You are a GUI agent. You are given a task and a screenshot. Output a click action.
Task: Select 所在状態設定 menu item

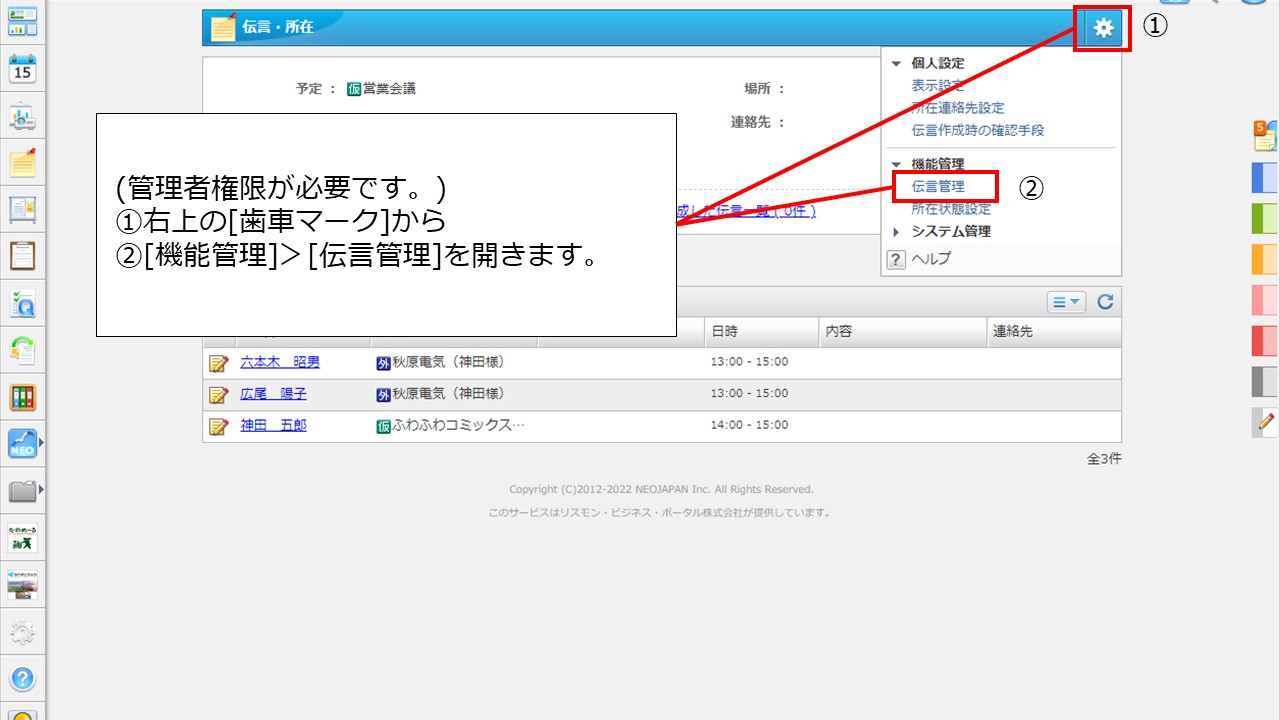950,209
